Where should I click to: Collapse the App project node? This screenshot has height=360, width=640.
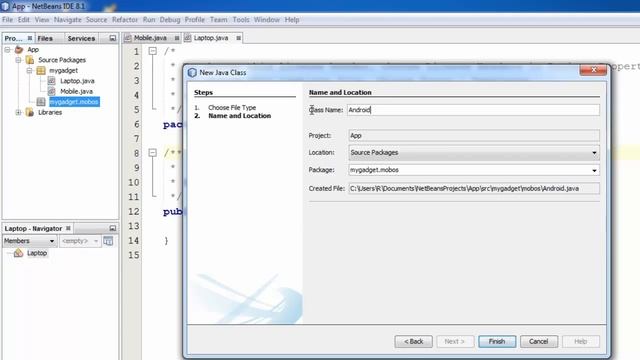(7, 49)
